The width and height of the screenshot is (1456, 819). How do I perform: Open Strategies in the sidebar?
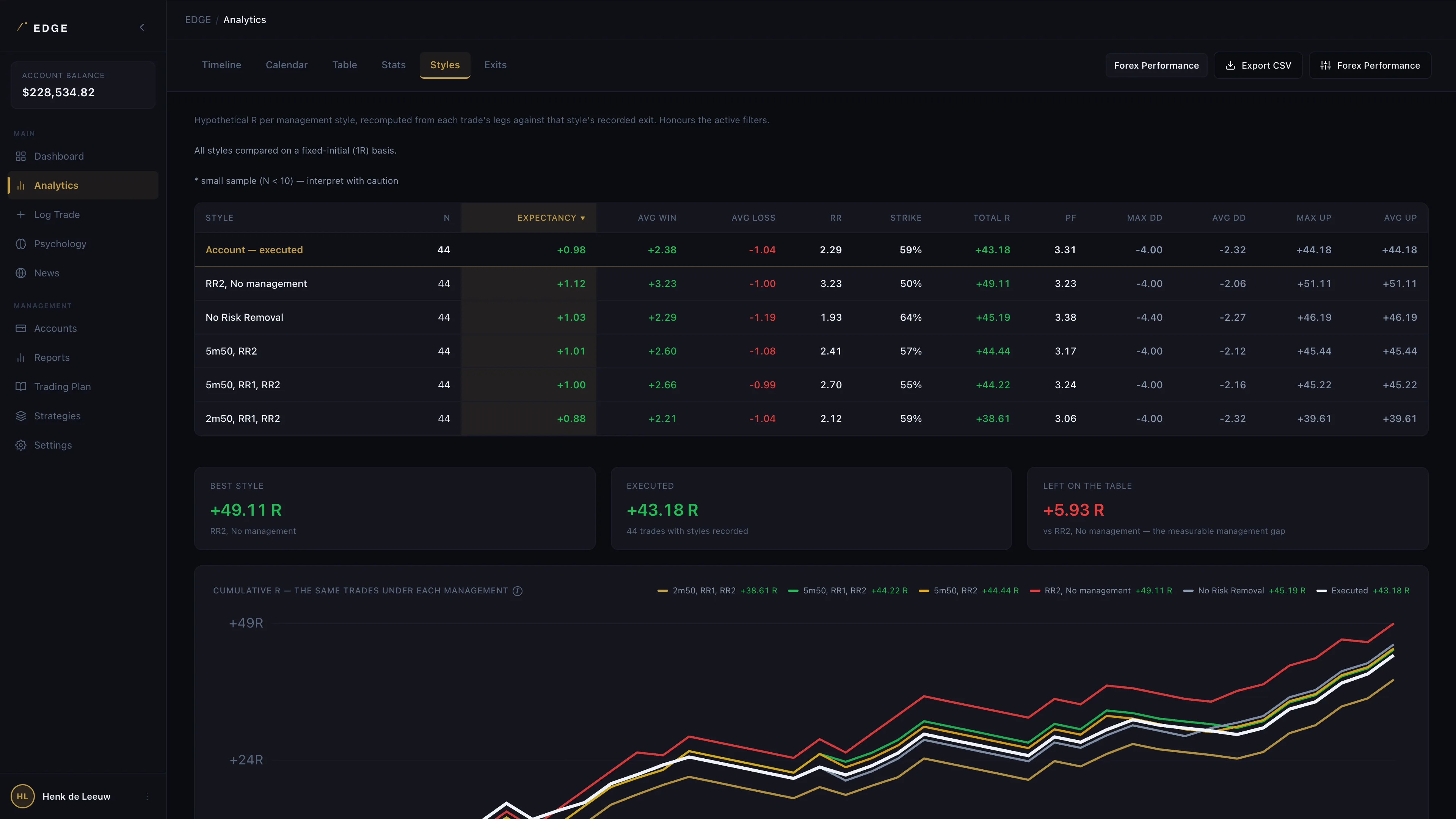coord(83,416)
